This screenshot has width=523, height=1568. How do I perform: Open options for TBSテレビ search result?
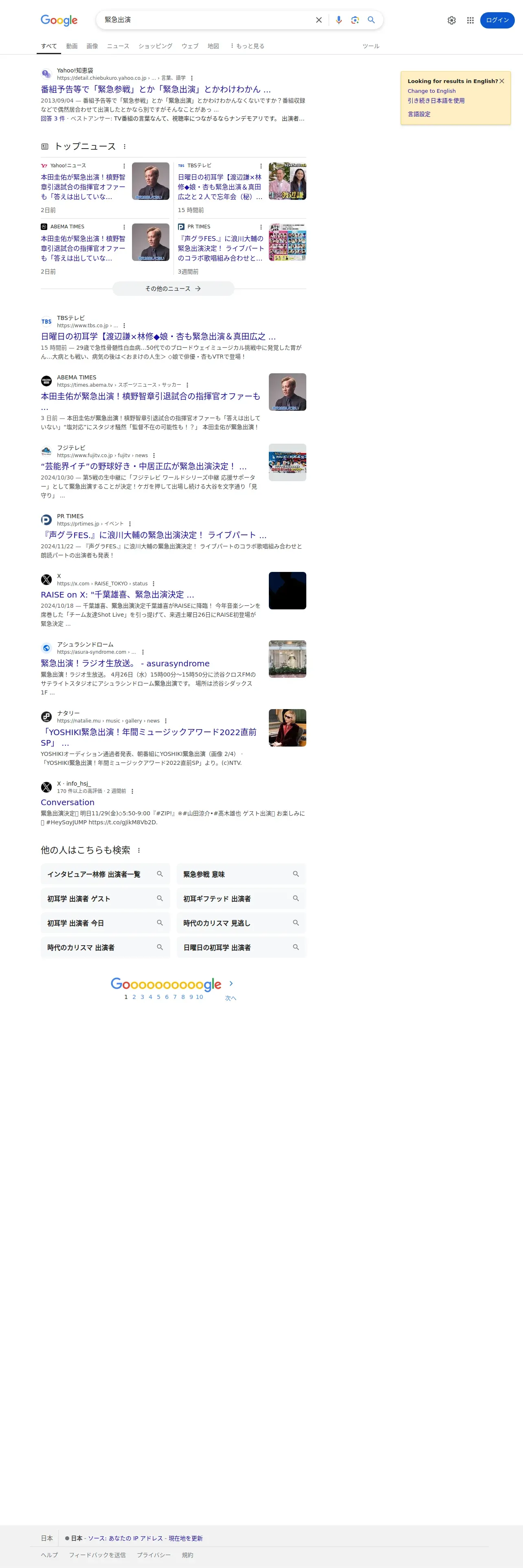pos(124,326)
